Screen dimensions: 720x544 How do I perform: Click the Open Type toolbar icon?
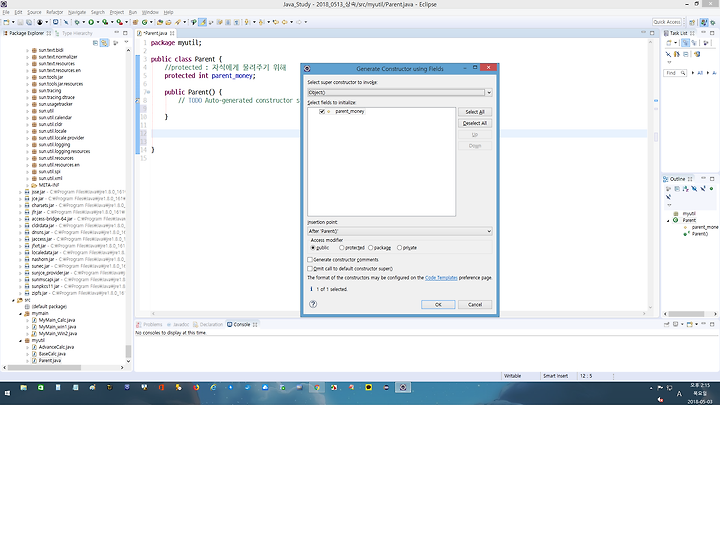point(160,22)
